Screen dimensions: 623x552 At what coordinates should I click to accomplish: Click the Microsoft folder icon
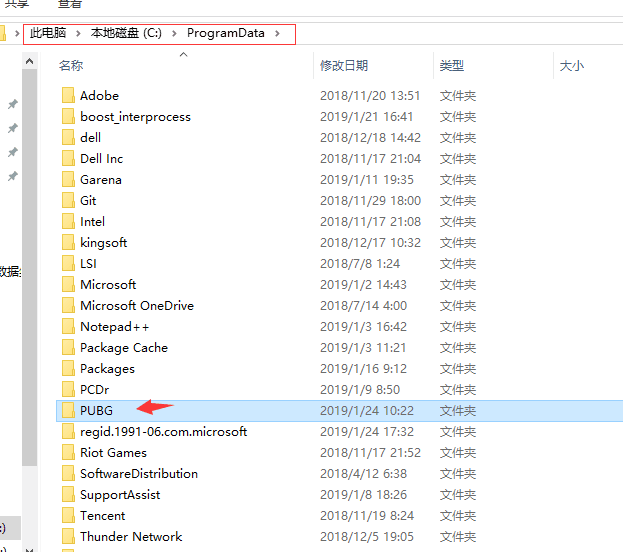pos(68,285)
